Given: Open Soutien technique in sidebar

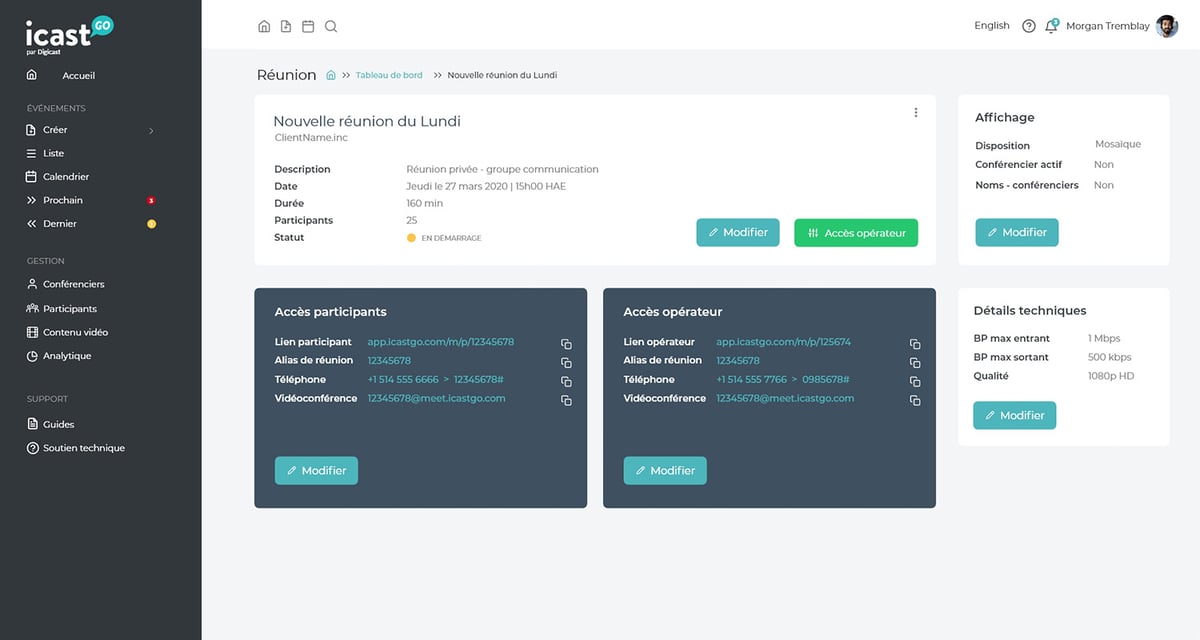Looking at the screenshot, I should click(x=84, y=448).
